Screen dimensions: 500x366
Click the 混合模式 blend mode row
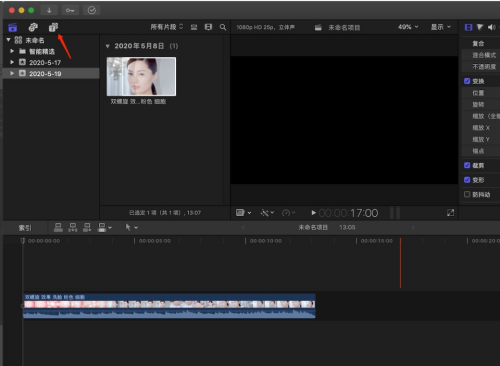(x=481, y=55)
